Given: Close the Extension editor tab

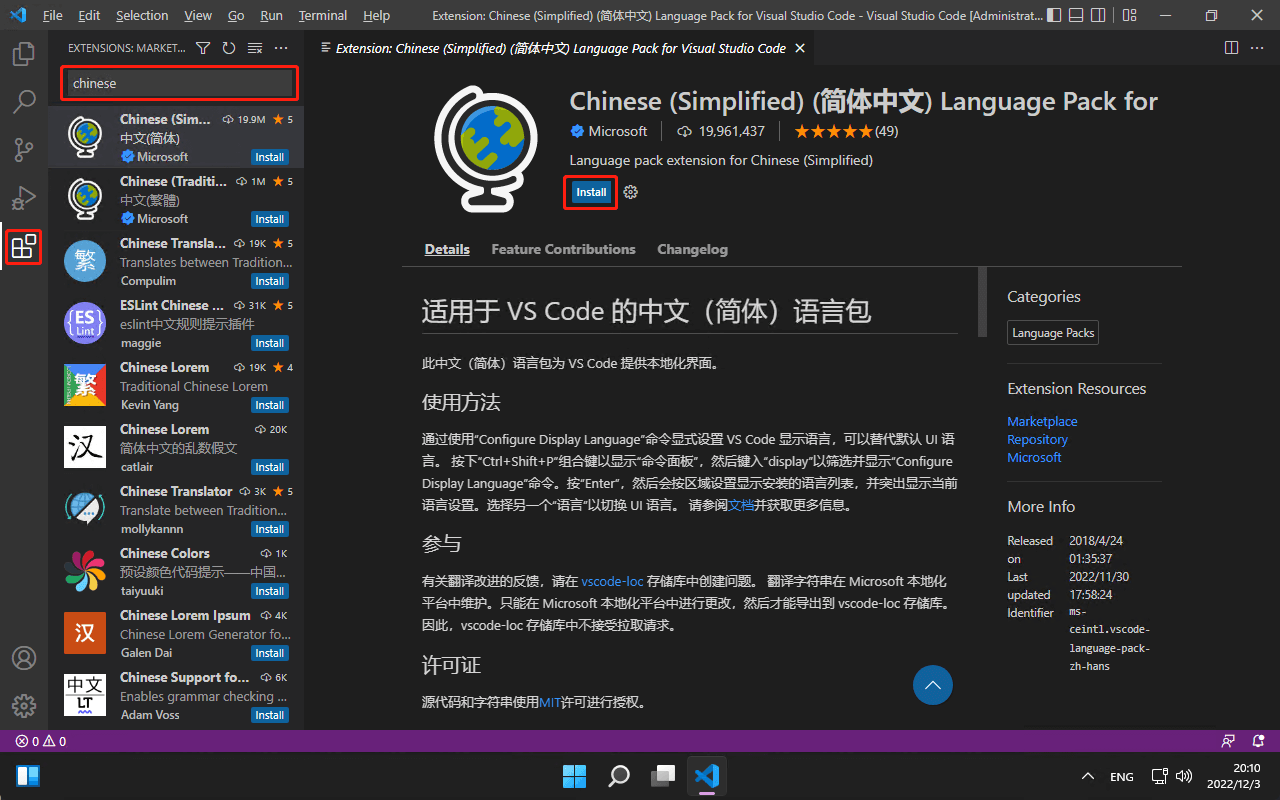Looking at the screenshot, I should 798,48.
